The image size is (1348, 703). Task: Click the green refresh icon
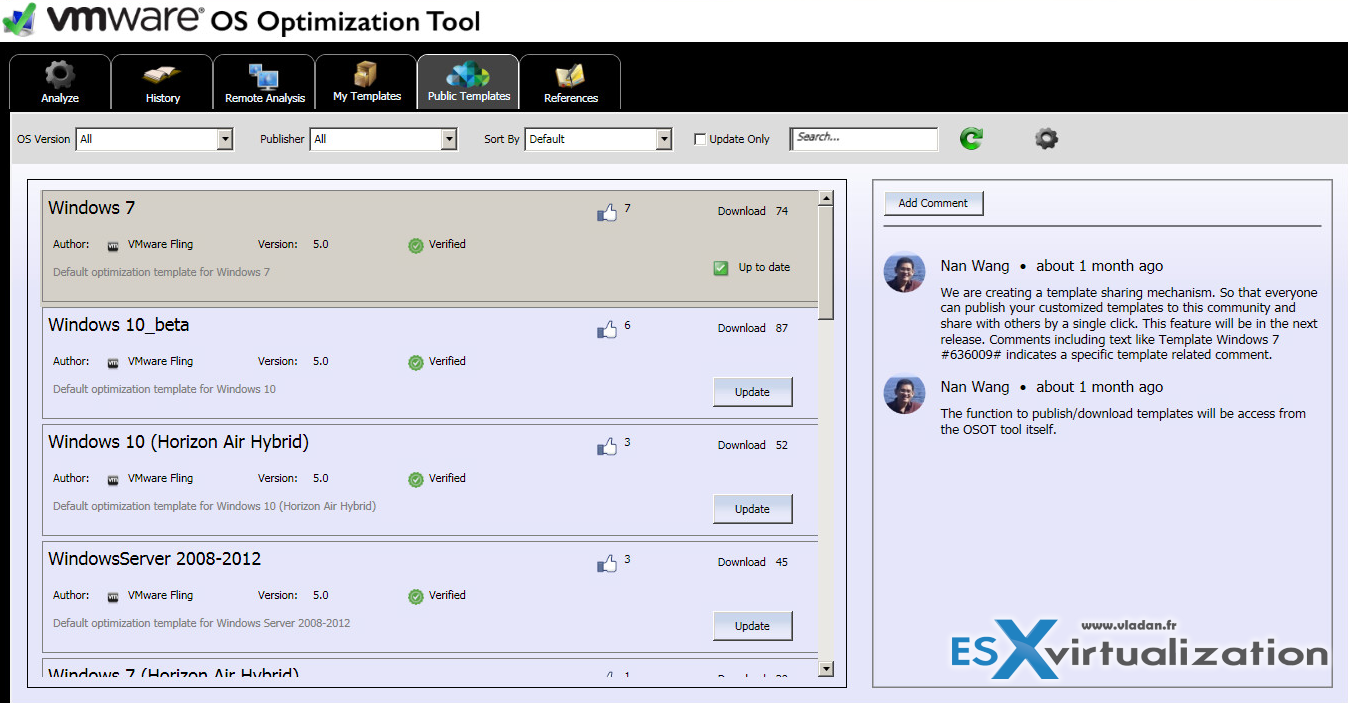point(971,139)
